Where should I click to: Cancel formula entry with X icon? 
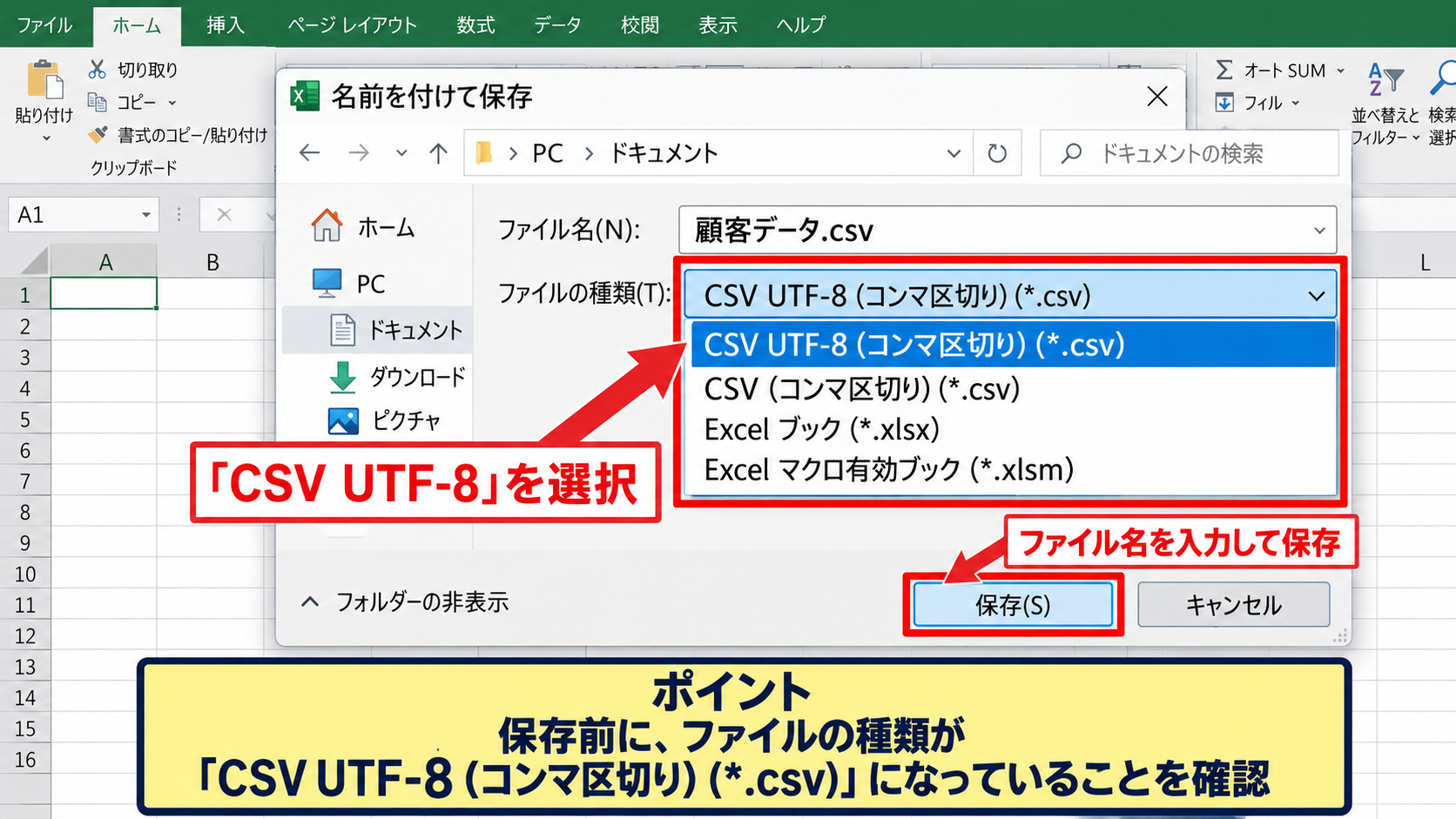224,214
